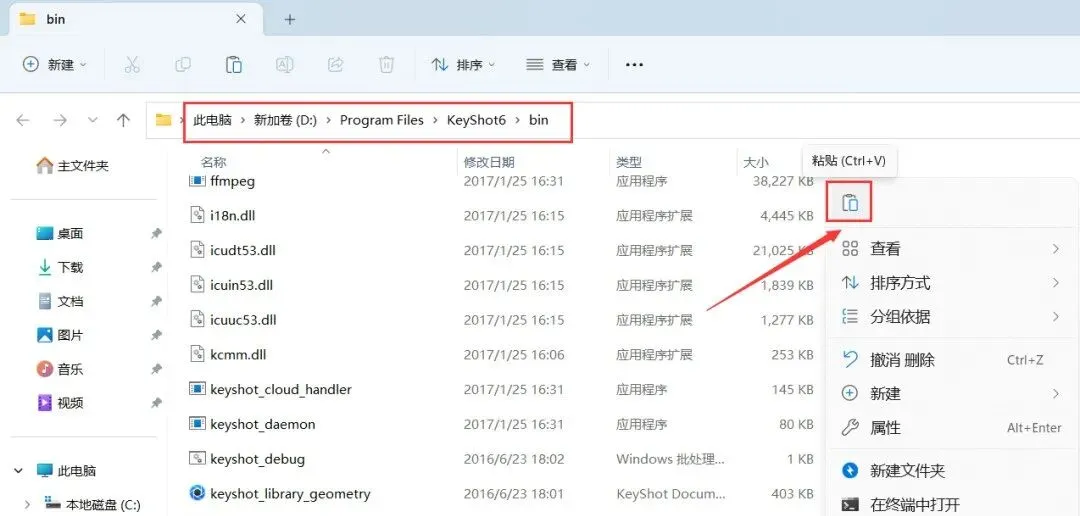Click the folder icon in address bar
The height and width of the screenshot is (516, 1080).
(163, 120)
